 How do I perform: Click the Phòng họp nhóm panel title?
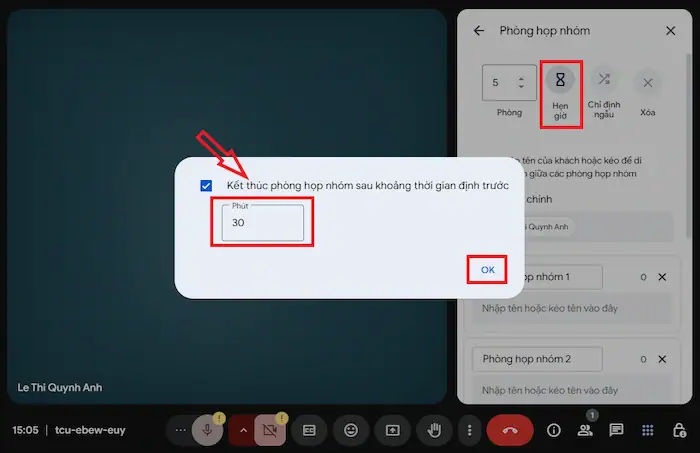[545, 31]
